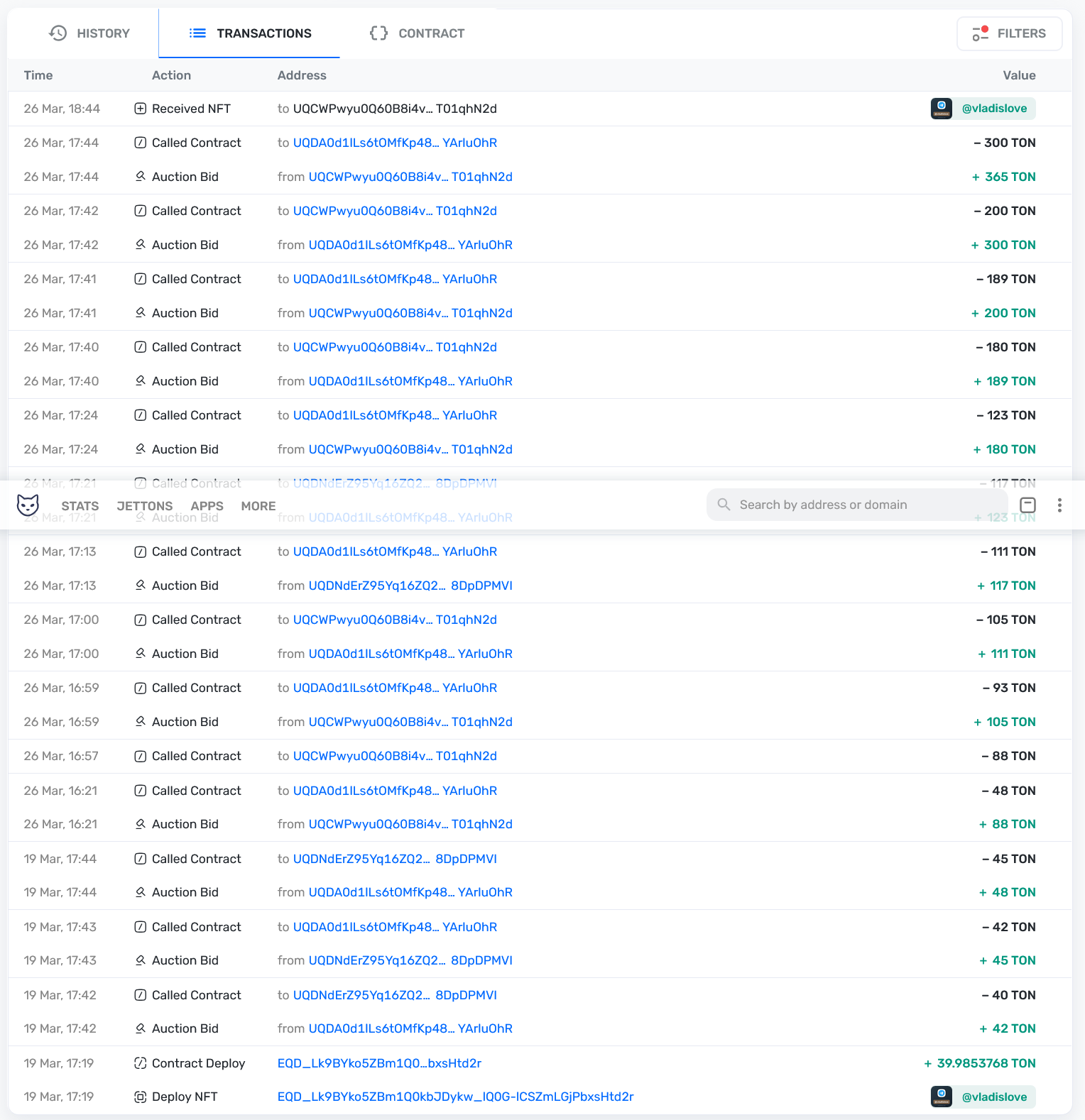This screenshot has height=1120, width=1085.
Task: Expand the More menu
Action: pos(258,506)
